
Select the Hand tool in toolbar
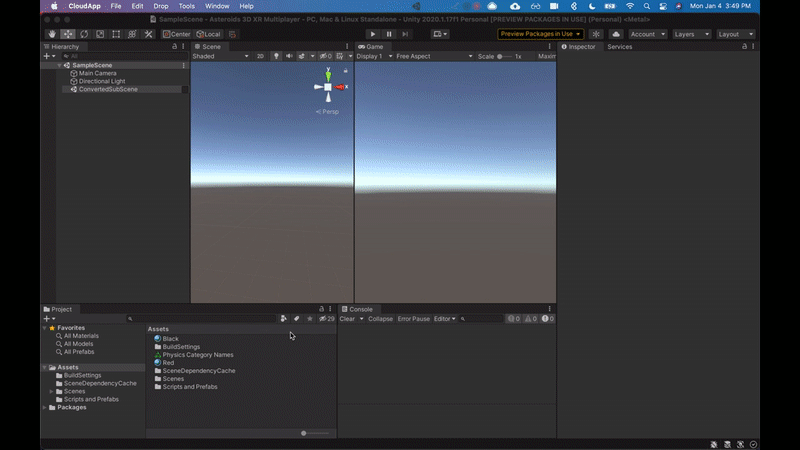(52, 34)
